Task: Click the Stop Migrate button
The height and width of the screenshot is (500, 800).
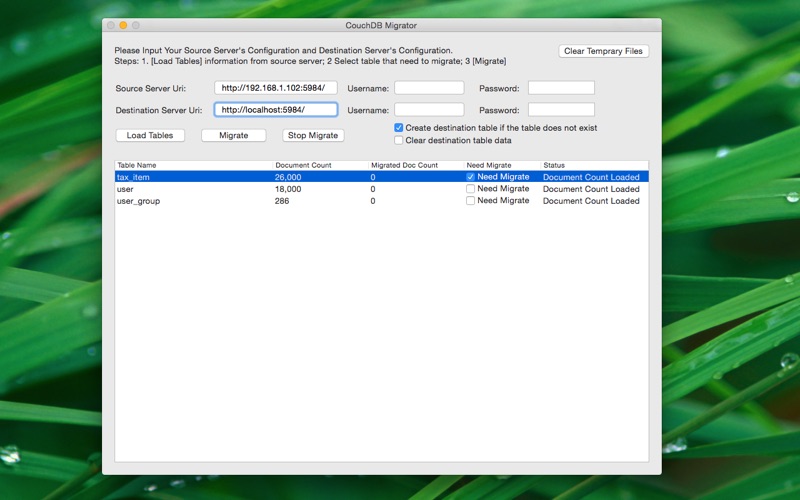Action: (x=313, y=135)
